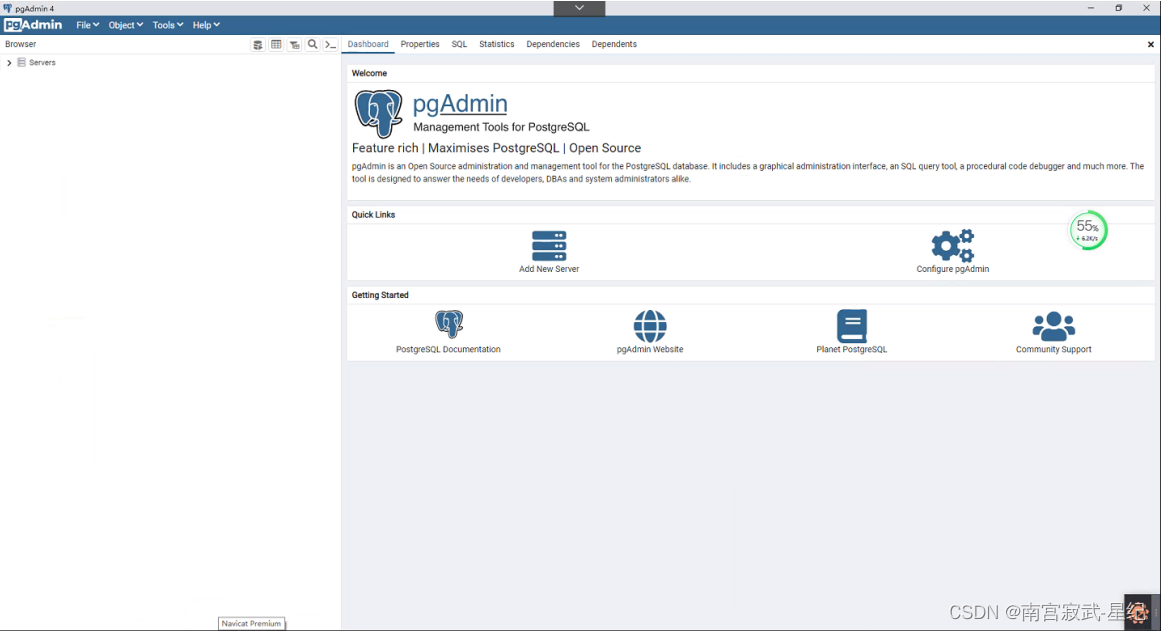The height and width of the screenshot is (631, 1162).
Task: Open the Search Objects magnifier icon
Action: [313, 44]
